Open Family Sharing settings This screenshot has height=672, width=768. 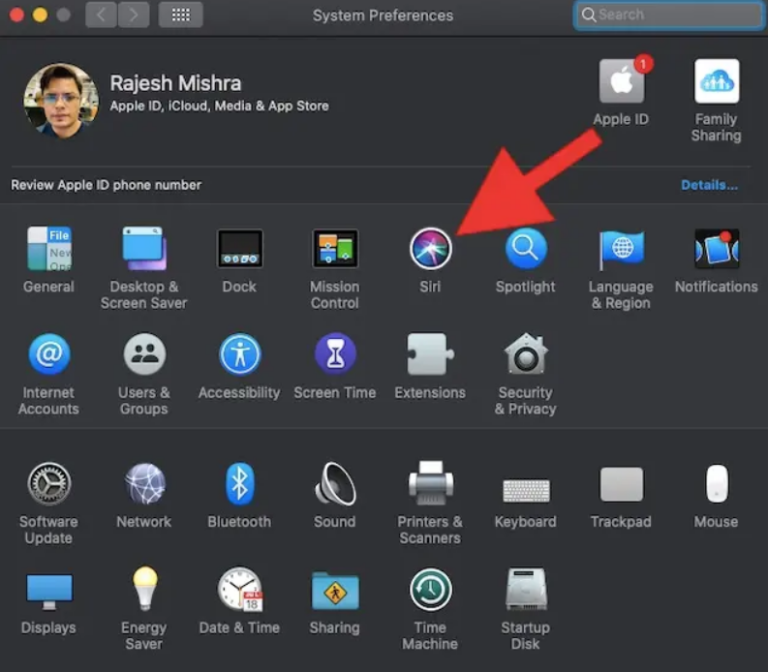point(716,82)
